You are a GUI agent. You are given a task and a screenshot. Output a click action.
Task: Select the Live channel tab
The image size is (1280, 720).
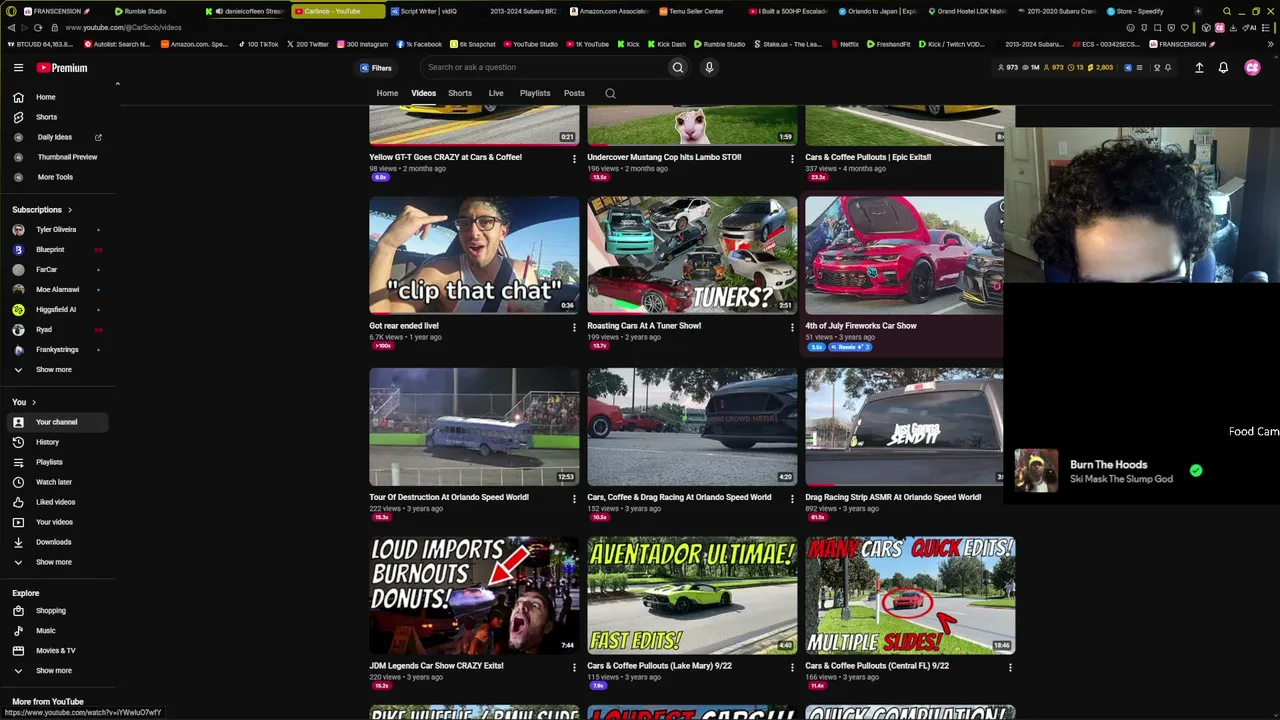tap(496, 94)
